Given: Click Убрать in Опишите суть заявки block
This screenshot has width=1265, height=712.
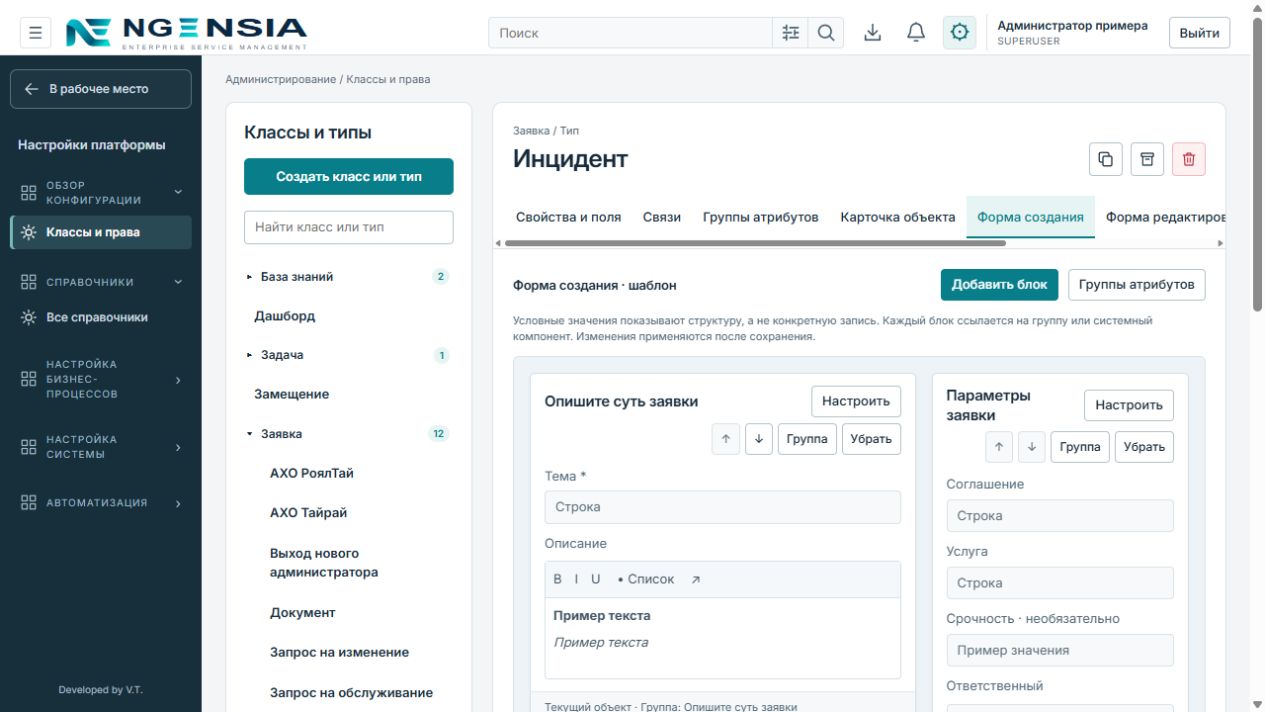Looking at the screenshot, I should click(871, 439).
